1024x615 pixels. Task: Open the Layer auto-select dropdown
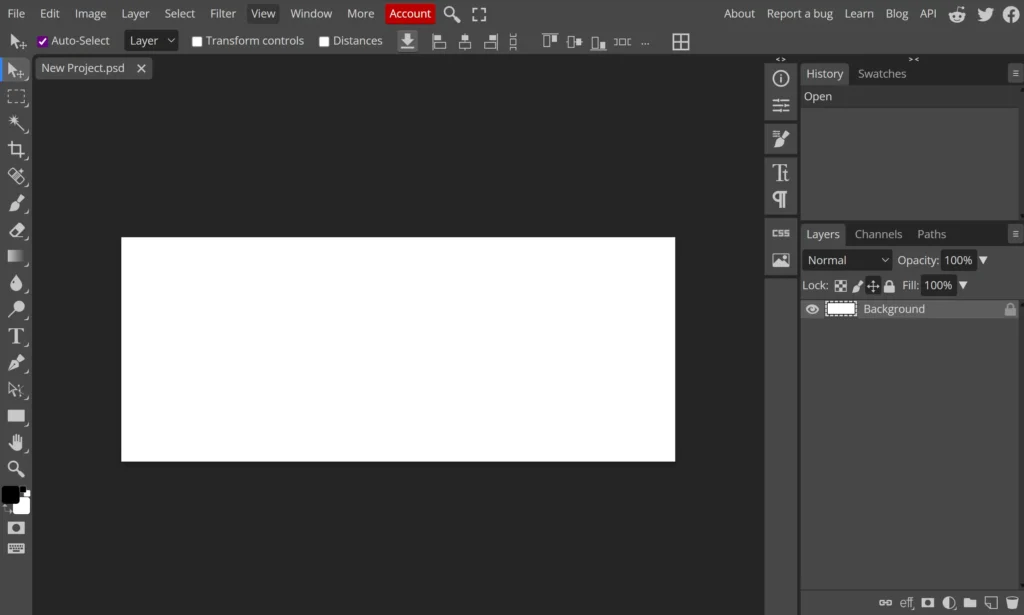point(151,41)
